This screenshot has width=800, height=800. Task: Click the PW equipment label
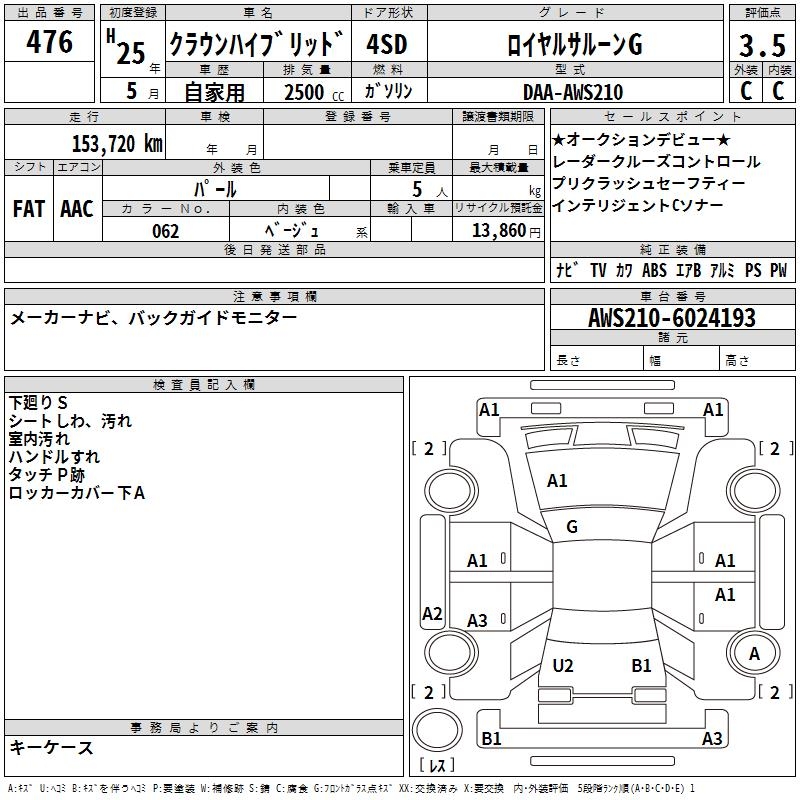[x=779, y=270]
